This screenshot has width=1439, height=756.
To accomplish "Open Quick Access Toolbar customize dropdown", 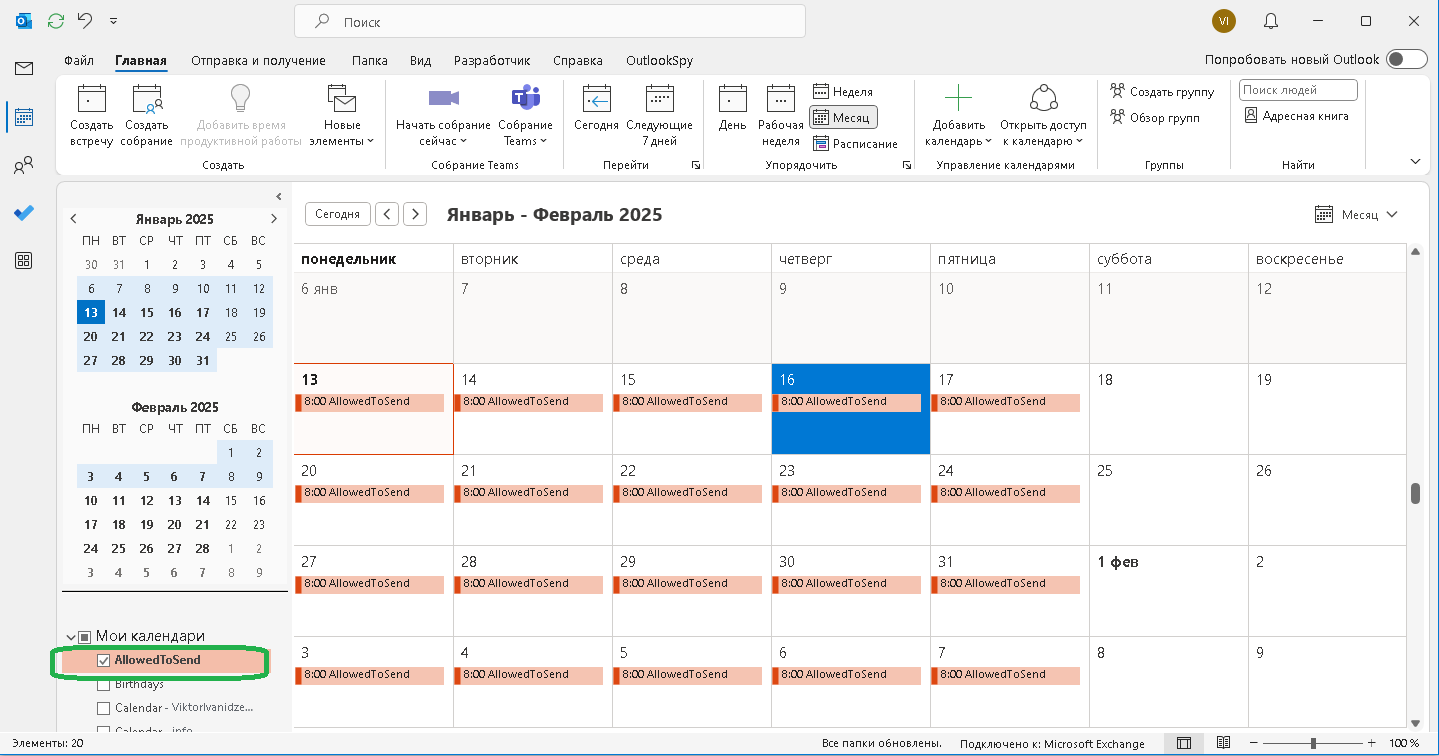I will pyautogui.click(x=113, y=20).
